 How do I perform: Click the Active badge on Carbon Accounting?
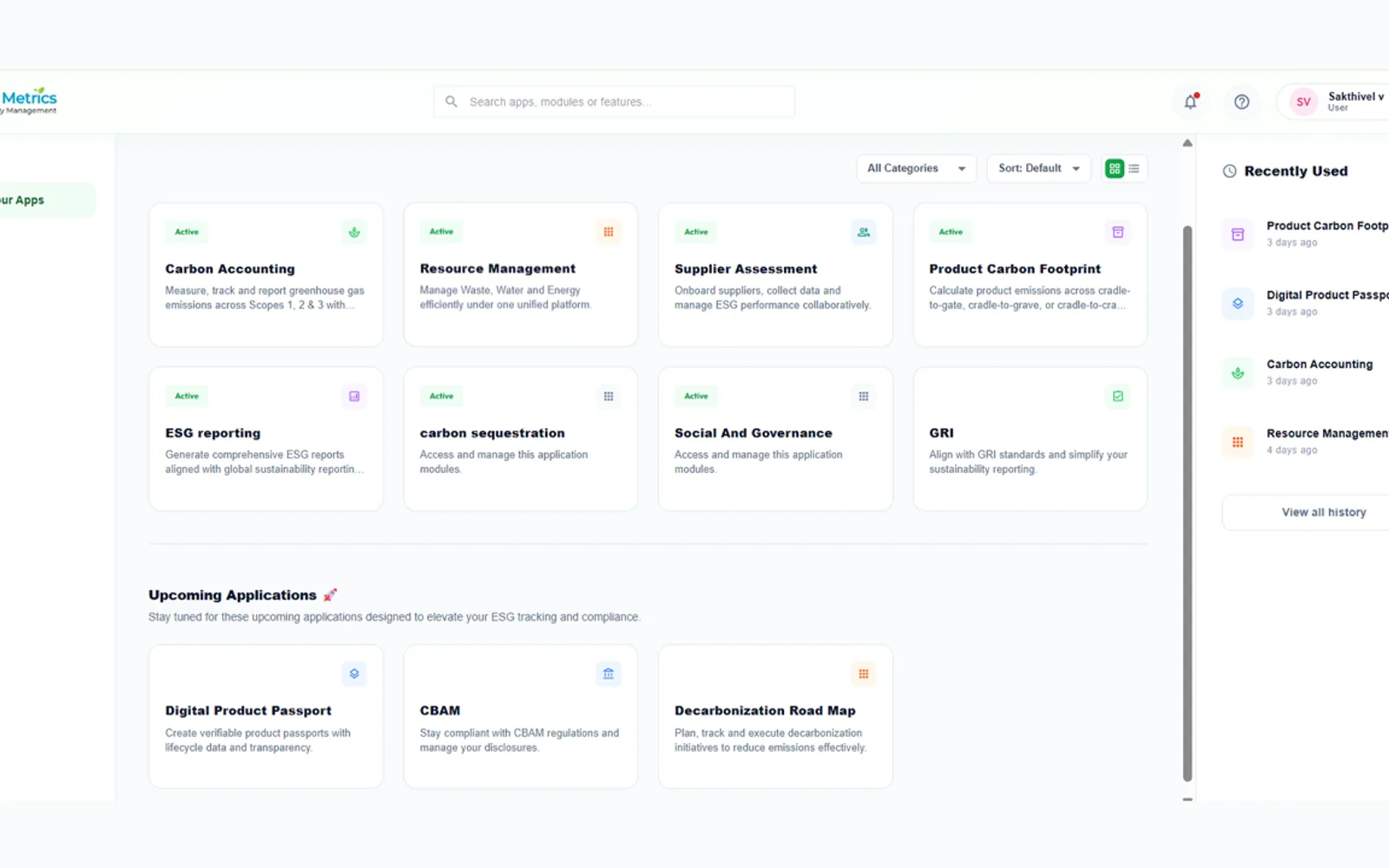(x=187, y=232)
